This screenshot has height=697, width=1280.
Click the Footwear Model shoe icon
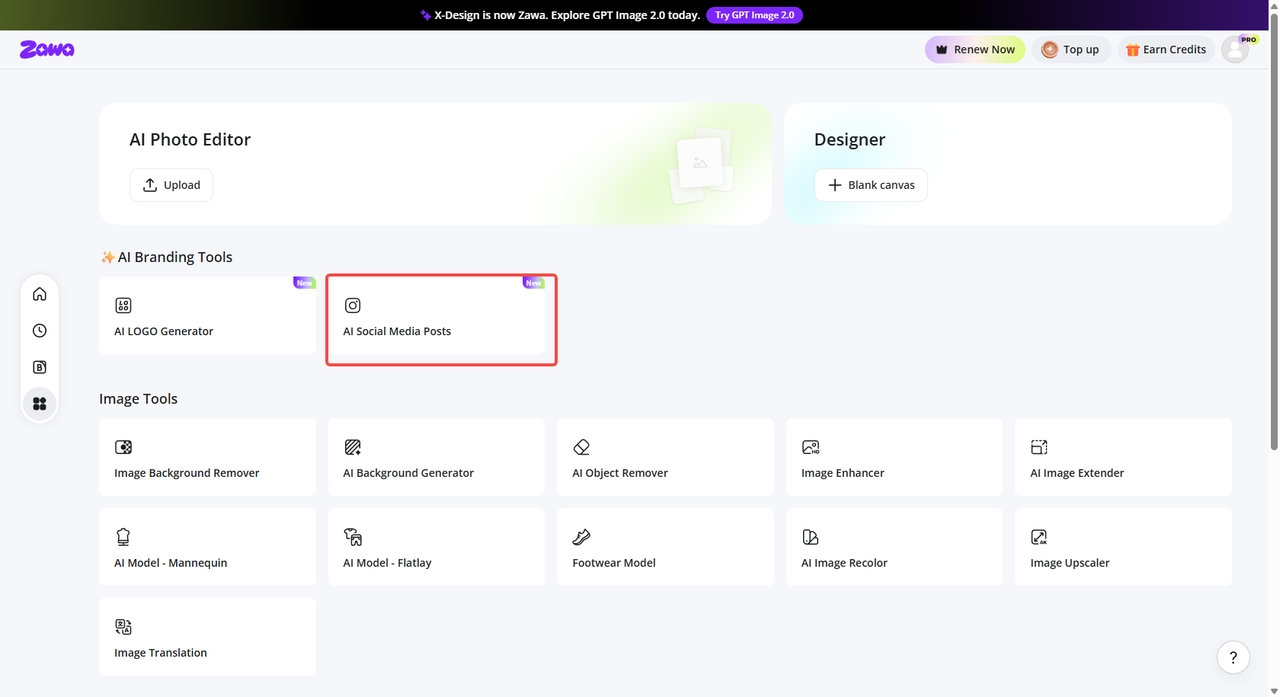[581, 537]
